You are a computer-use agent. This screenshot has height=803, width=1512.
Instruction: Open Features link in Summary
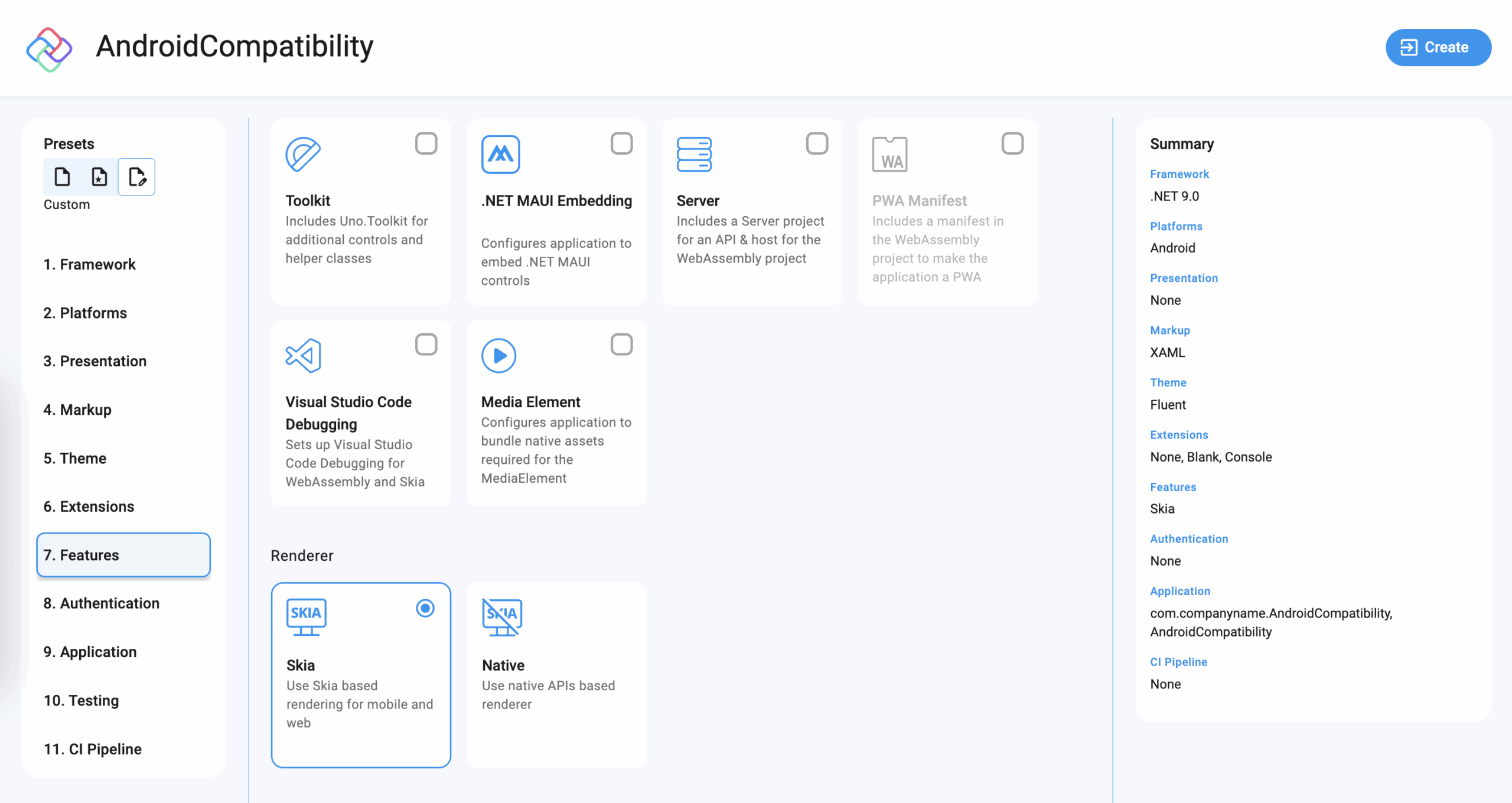pyautogui.click(x=1172, y=487)
